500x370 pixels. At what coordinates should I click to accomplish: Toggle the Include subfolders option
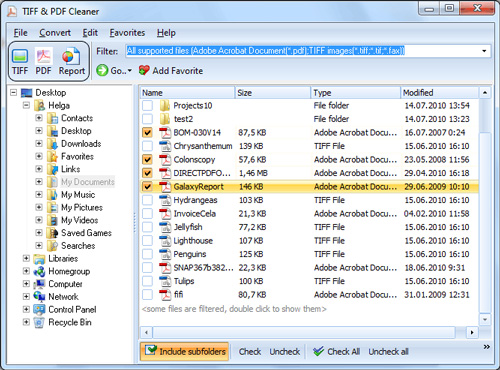click(x=184, y=351)
